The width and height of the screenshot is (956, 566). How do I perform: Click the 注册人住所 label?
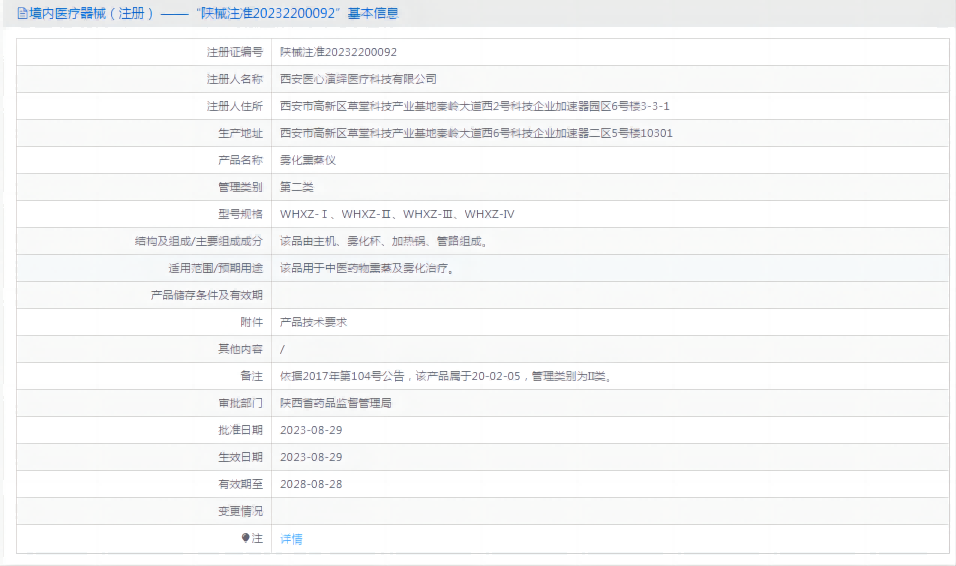[235, 106]
